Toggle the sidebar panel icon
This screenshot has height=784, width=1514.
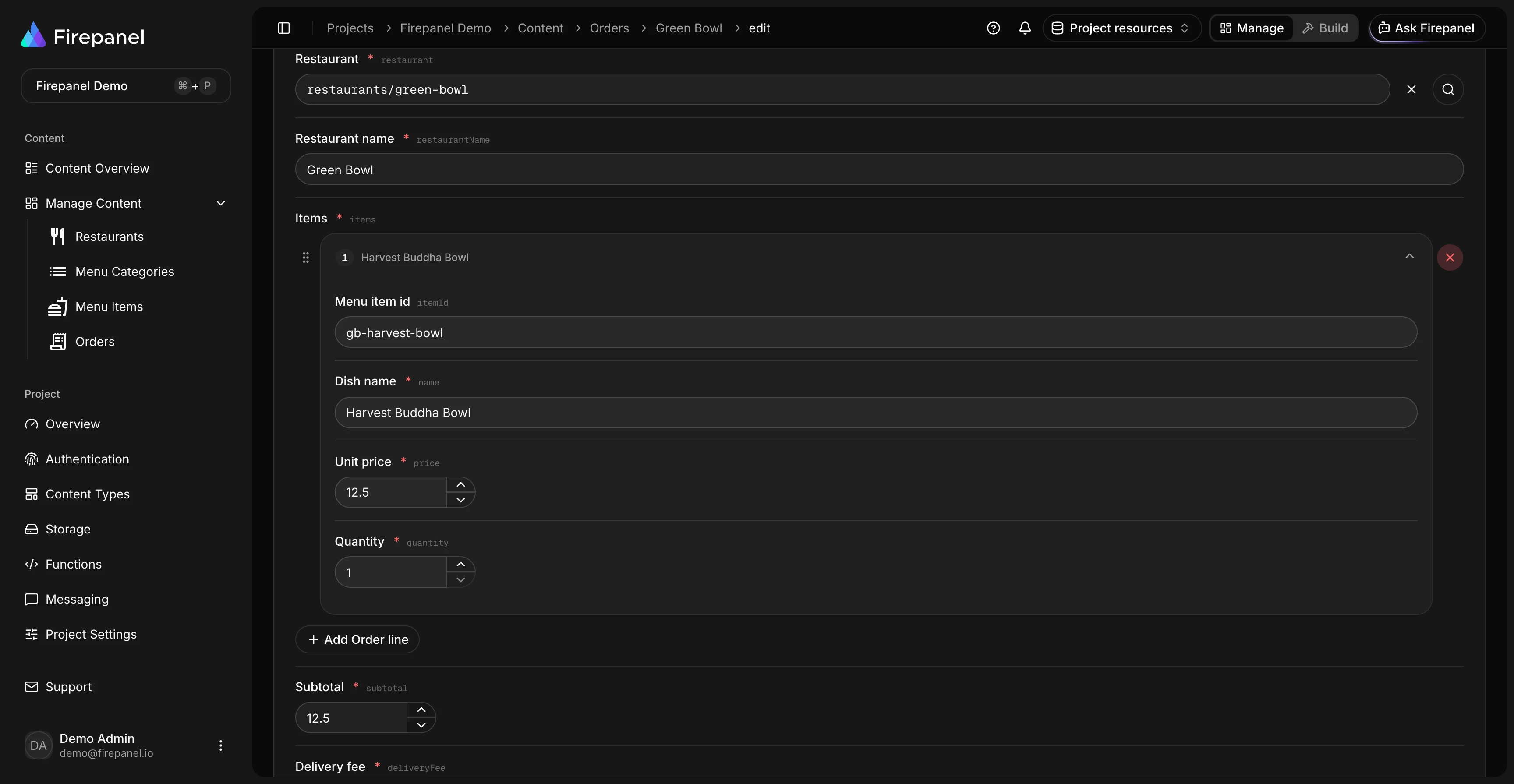point(284,28)
